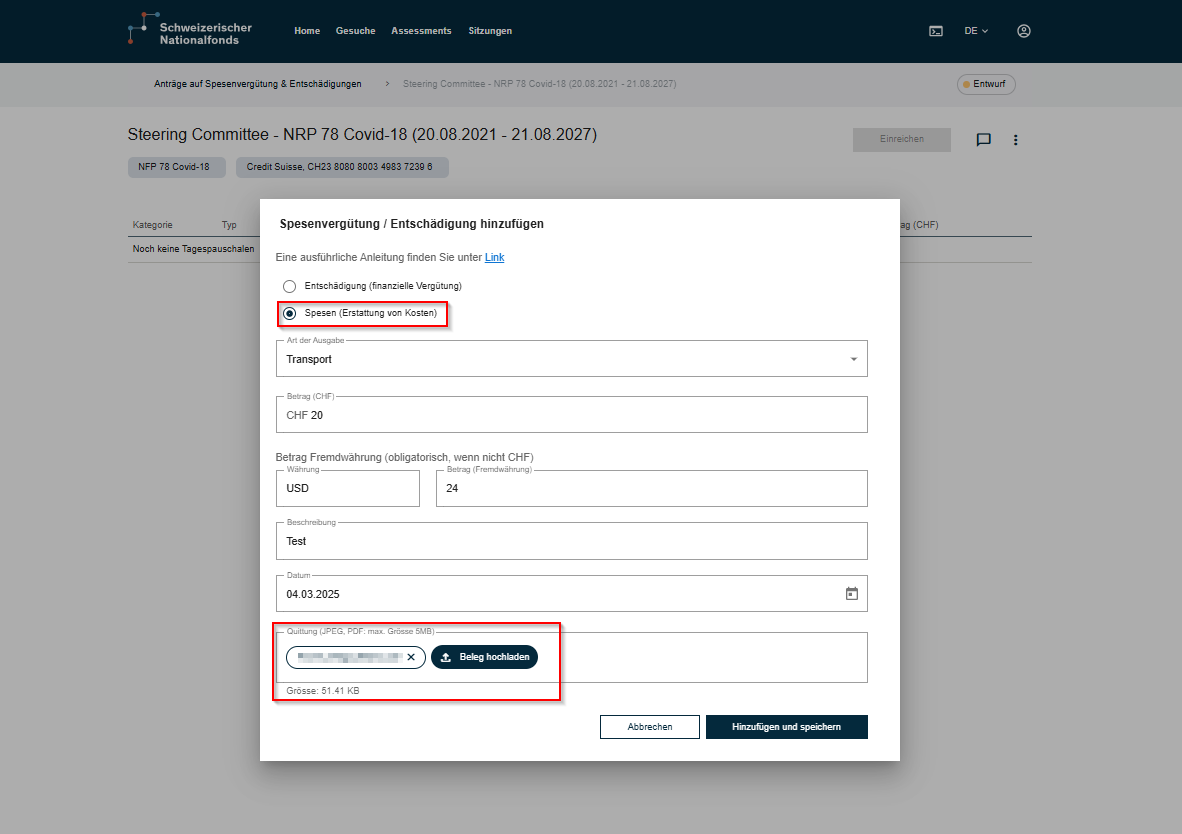This screenshot has width=1182, height=834.
Task: Select Entschädigung (finanzielle Vergütung) radio option
Action: [x=290, y=286]
